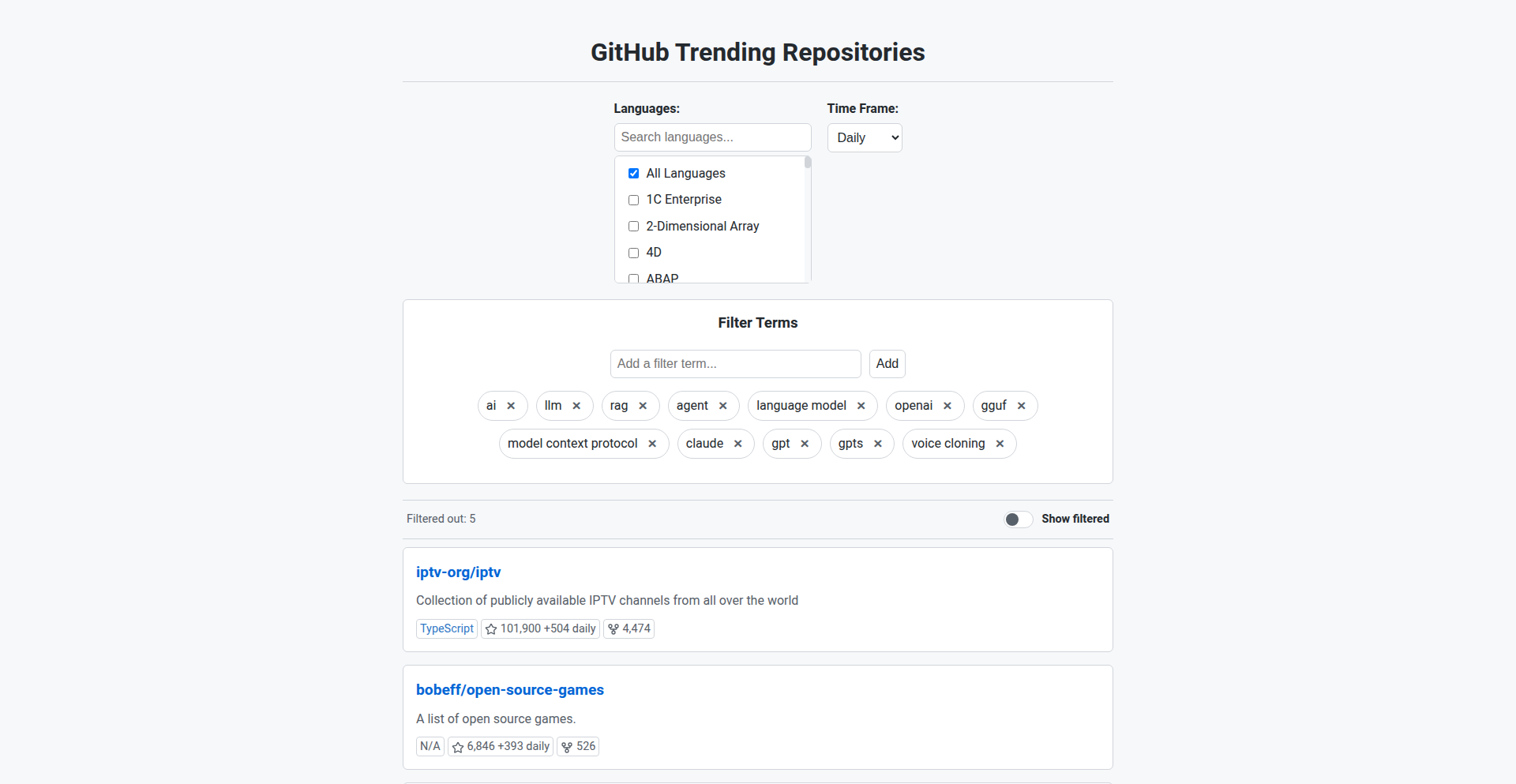Remove the "claude" filter tag

[737, 443]
